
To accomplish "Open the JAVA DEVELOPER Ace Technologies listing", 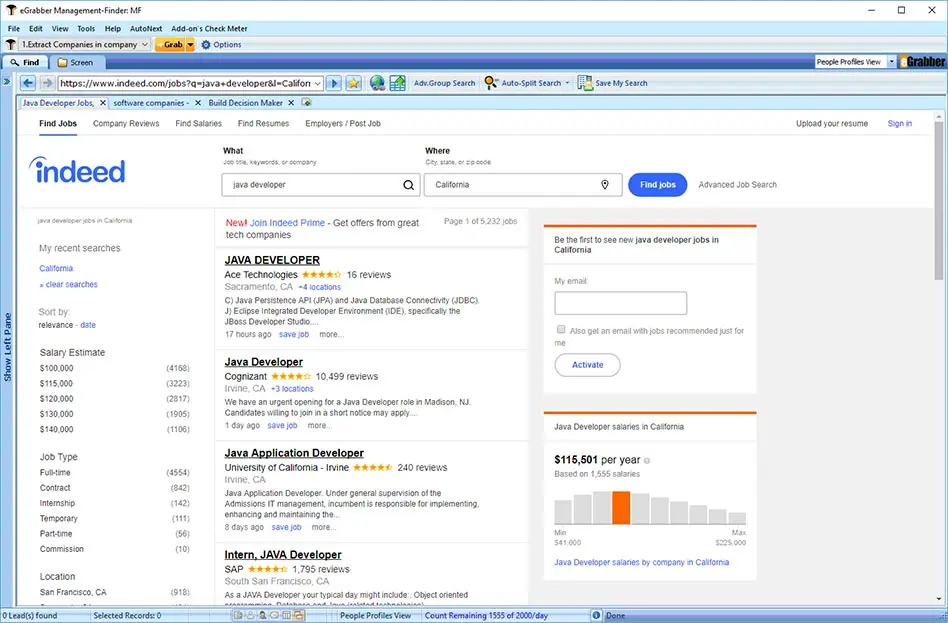I will [x=272, y=260].
